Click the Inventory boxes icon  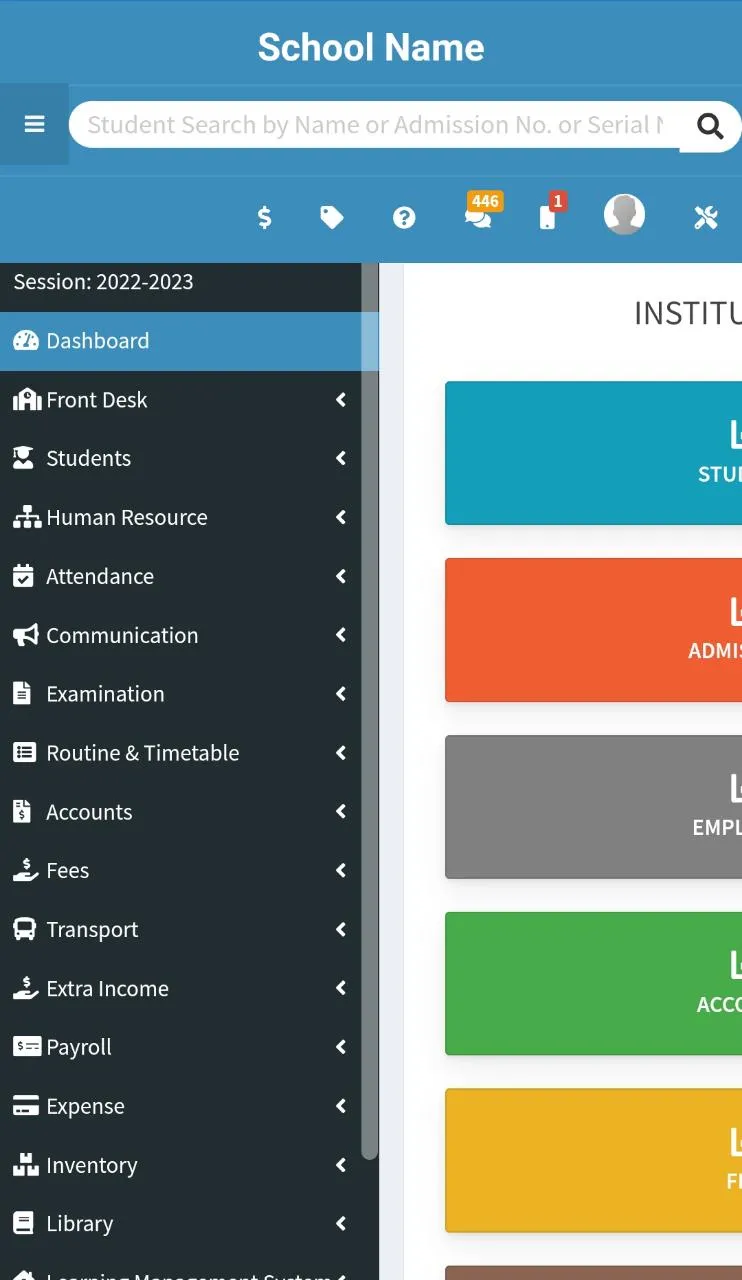(x=25, y=1165)
